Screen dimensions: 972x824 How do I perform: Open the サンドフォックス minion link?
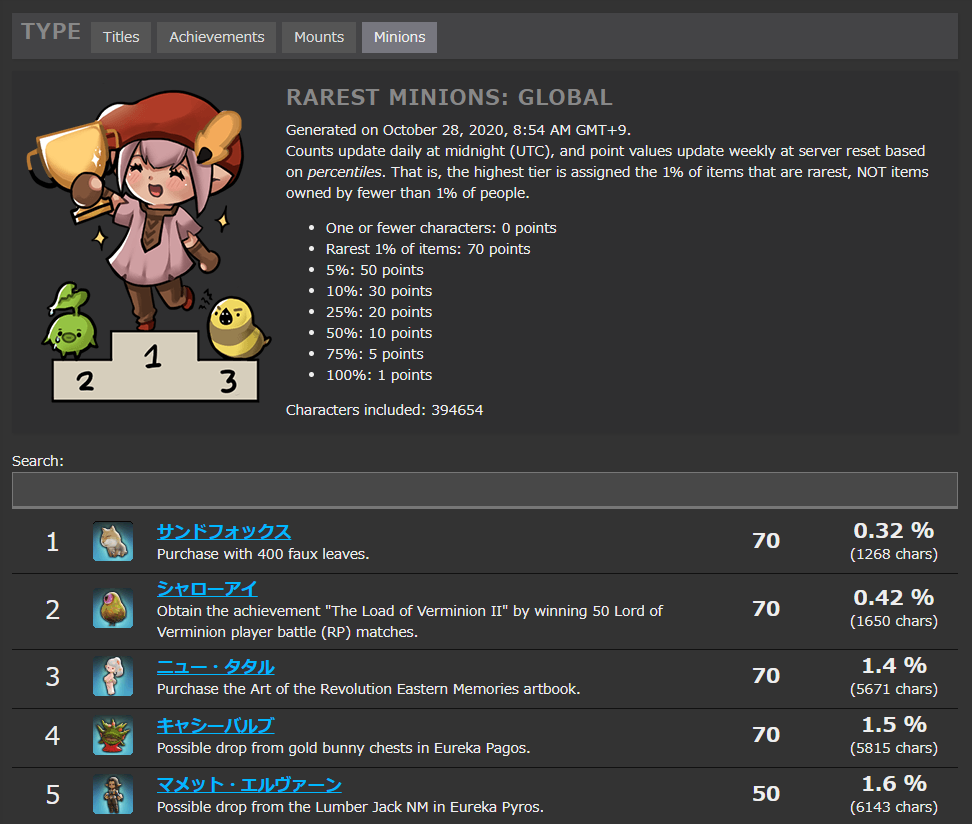pyautogui.click(x=224, y=532)
